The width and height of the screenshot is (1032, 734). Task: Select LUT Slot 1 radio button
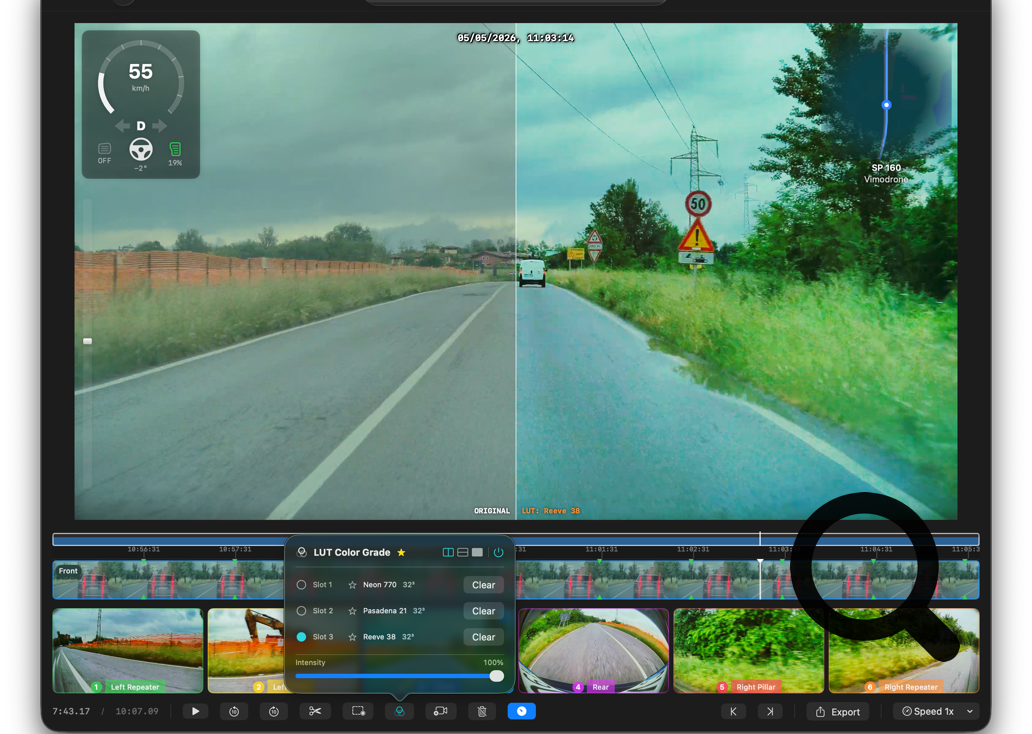click(301, 585)
